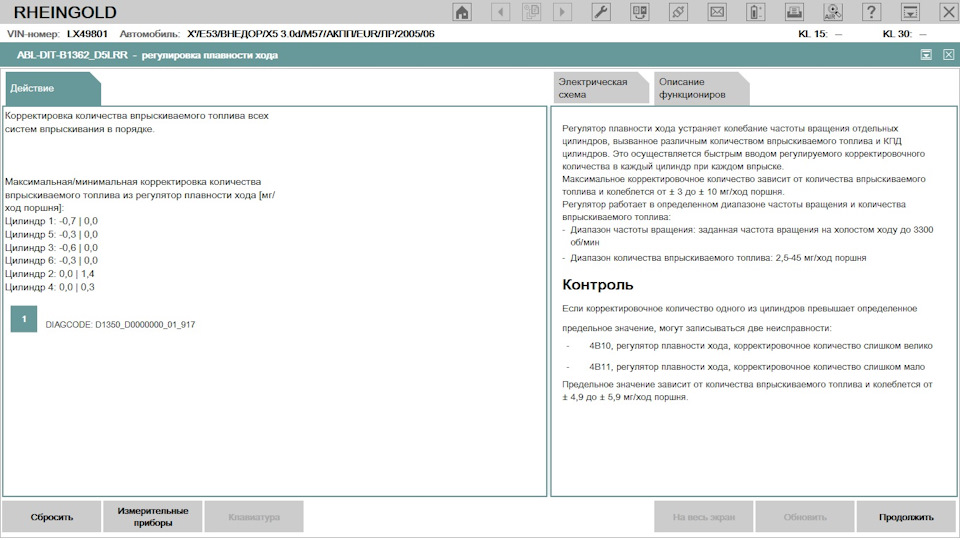Click the На весь экран button
960x540 pixels.
point(703,517)
